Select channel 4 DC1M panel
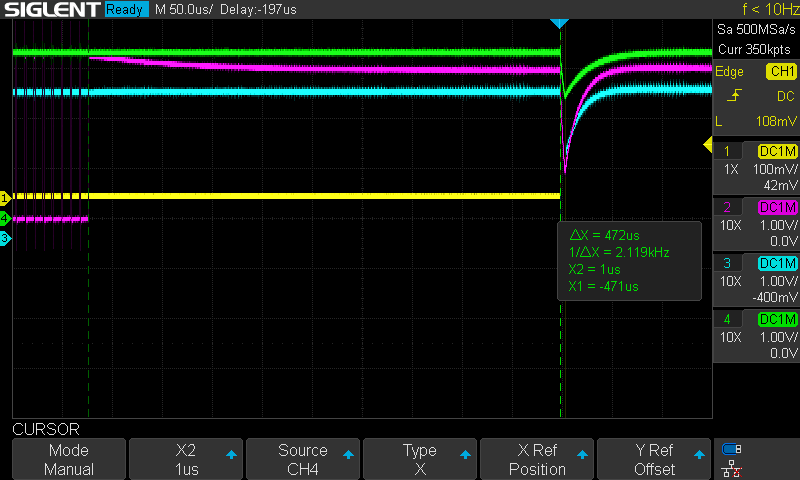800x480 pixels. 757,335
